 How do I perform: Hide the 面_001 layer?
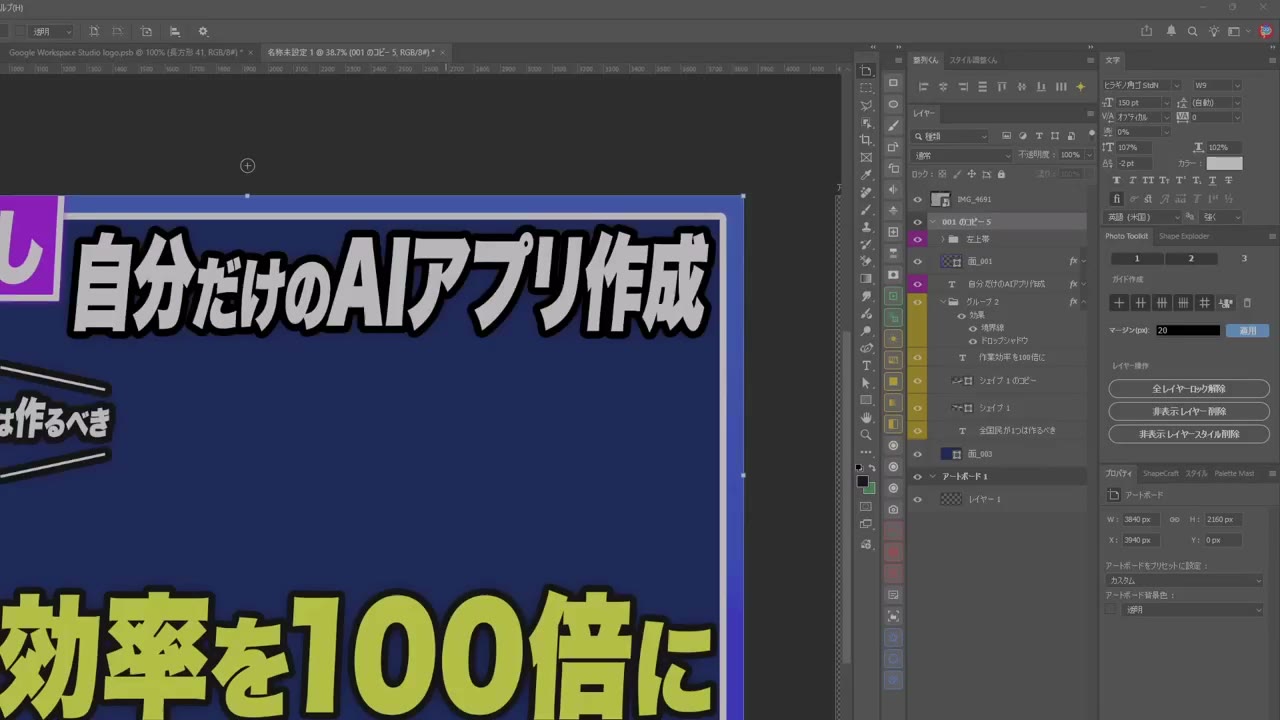tap(917, 262)
